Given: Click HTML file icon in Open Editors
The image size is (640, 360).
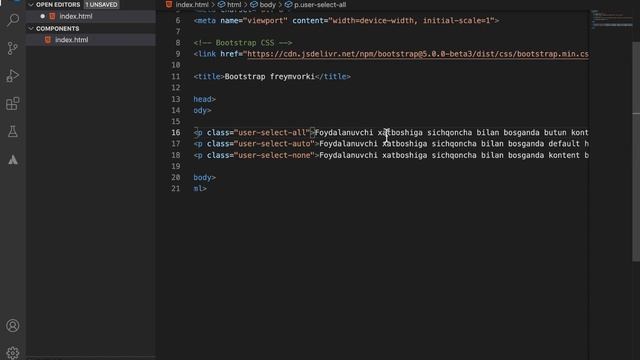Looking at the screenshot, I should pos(52,16).
